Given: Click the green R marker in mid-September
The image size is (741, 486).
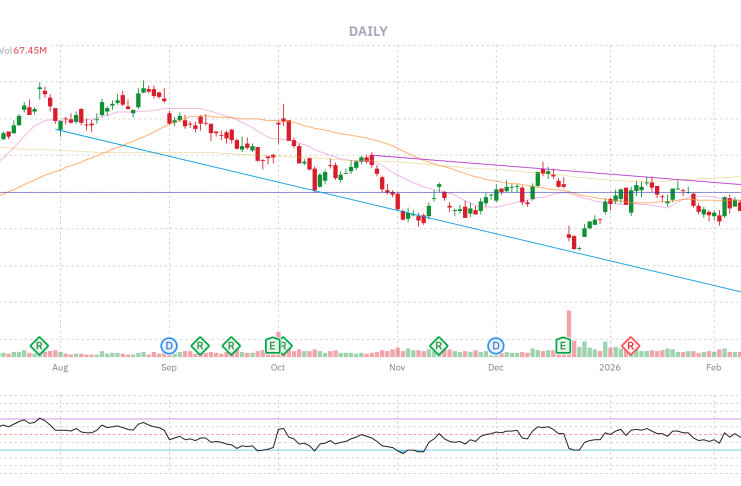Looking at the screenshot, I should (231, 346).
